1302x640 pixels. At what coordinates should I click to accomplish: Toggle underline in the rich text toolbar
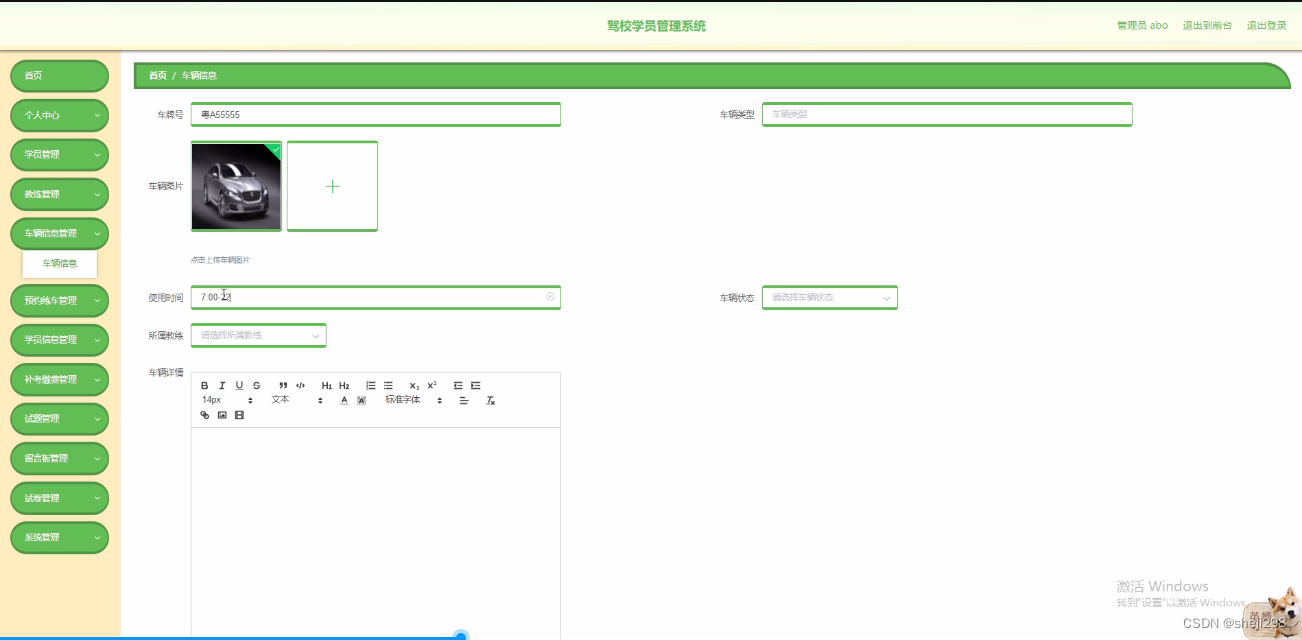coord(238,386)
